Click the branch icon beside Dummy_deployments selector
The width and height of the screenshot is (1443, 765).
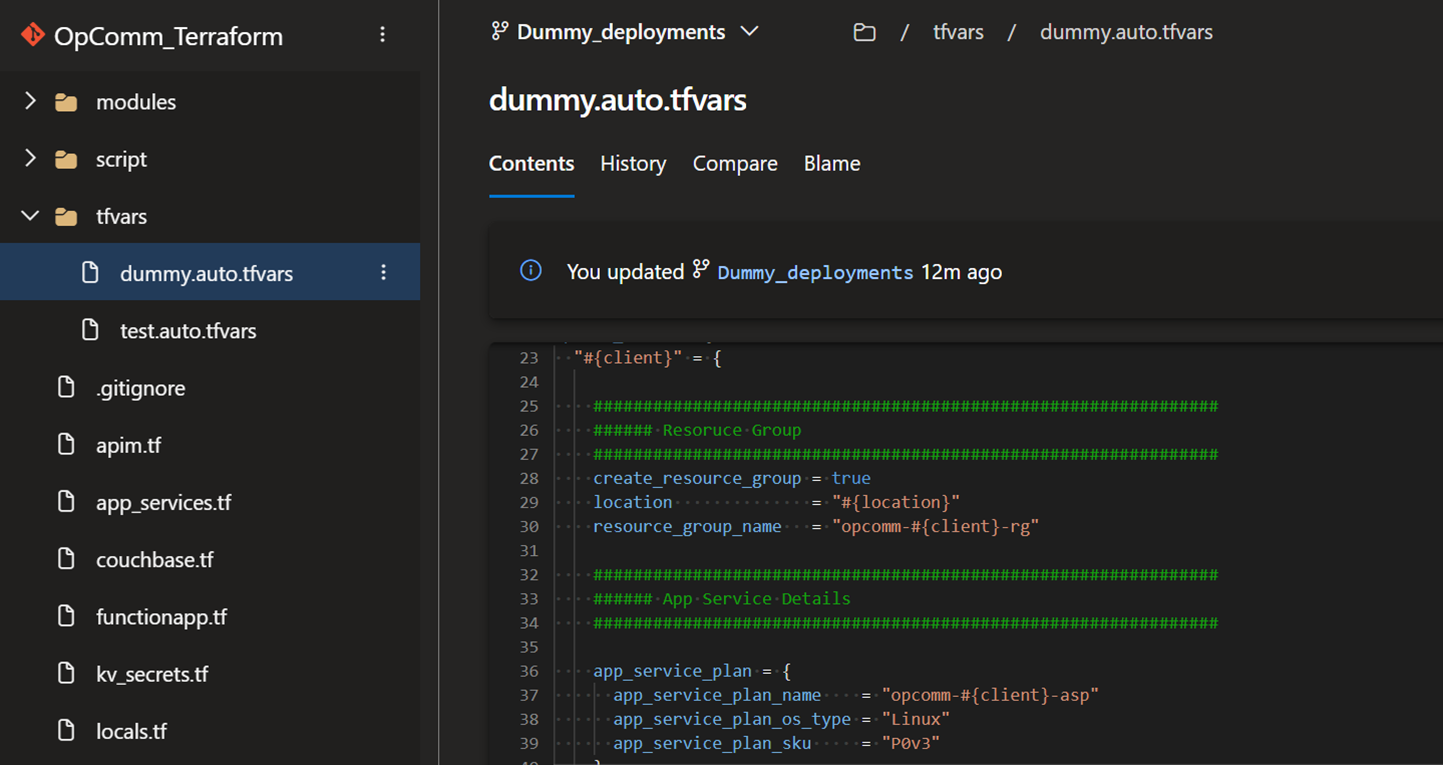tap(499, 32)
